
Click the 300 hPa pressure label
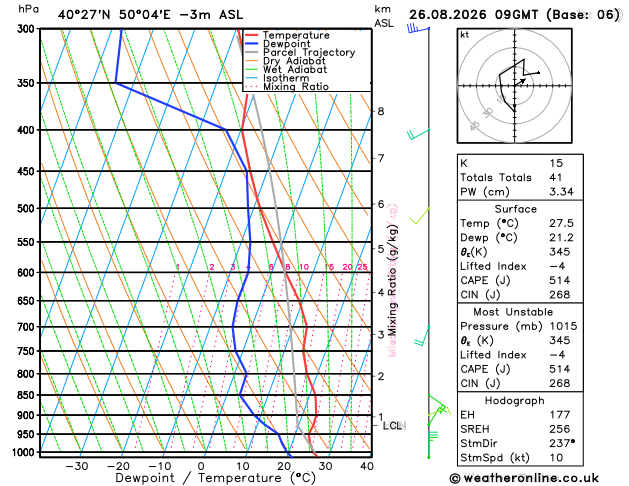click(x=28, y=29)
